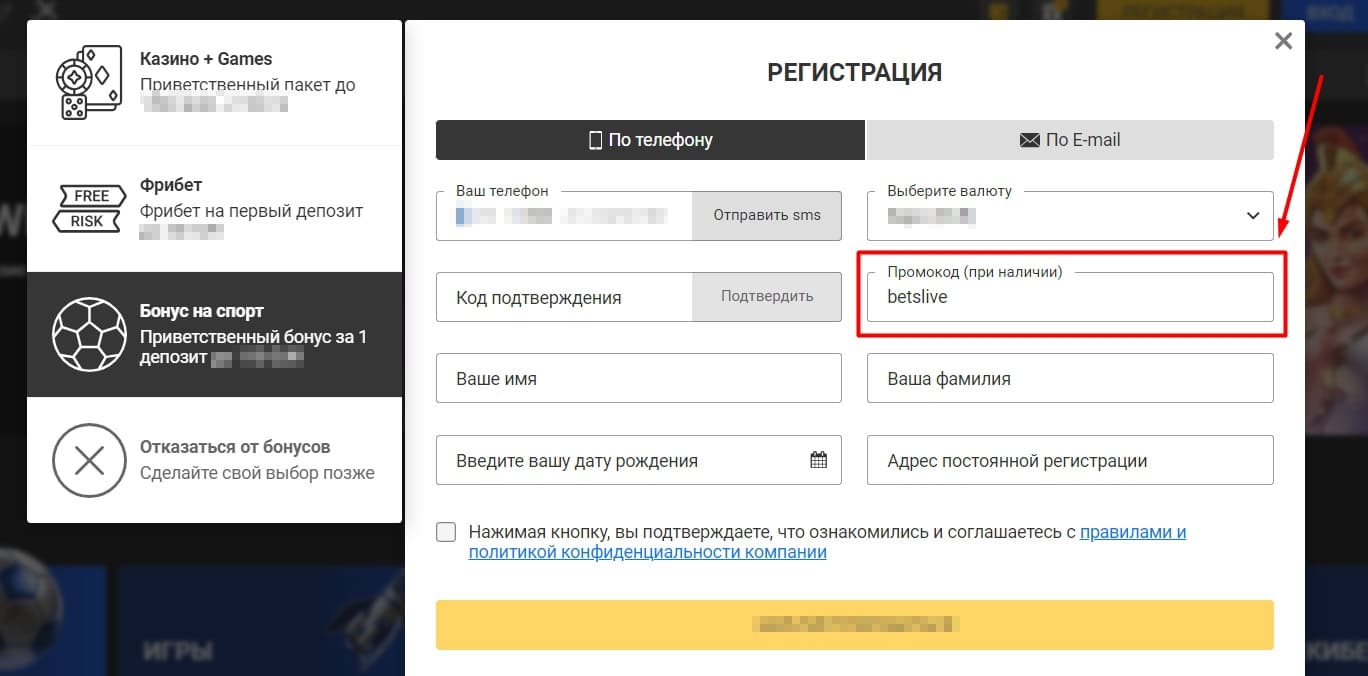Click the soccer ball icon
This screenshot has width=1368, height=676.
point(89,334)
